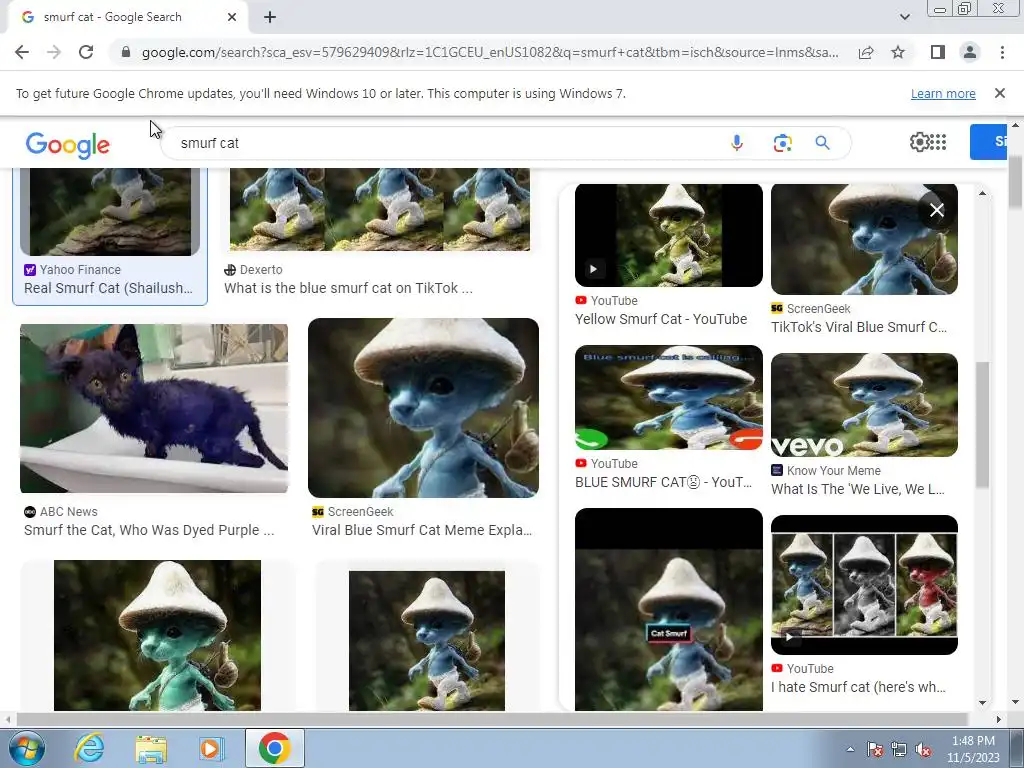The image size is (1024, 768).
Task: Click the preview panel scrollbar thumb
Action: click(x=982, y=424)
